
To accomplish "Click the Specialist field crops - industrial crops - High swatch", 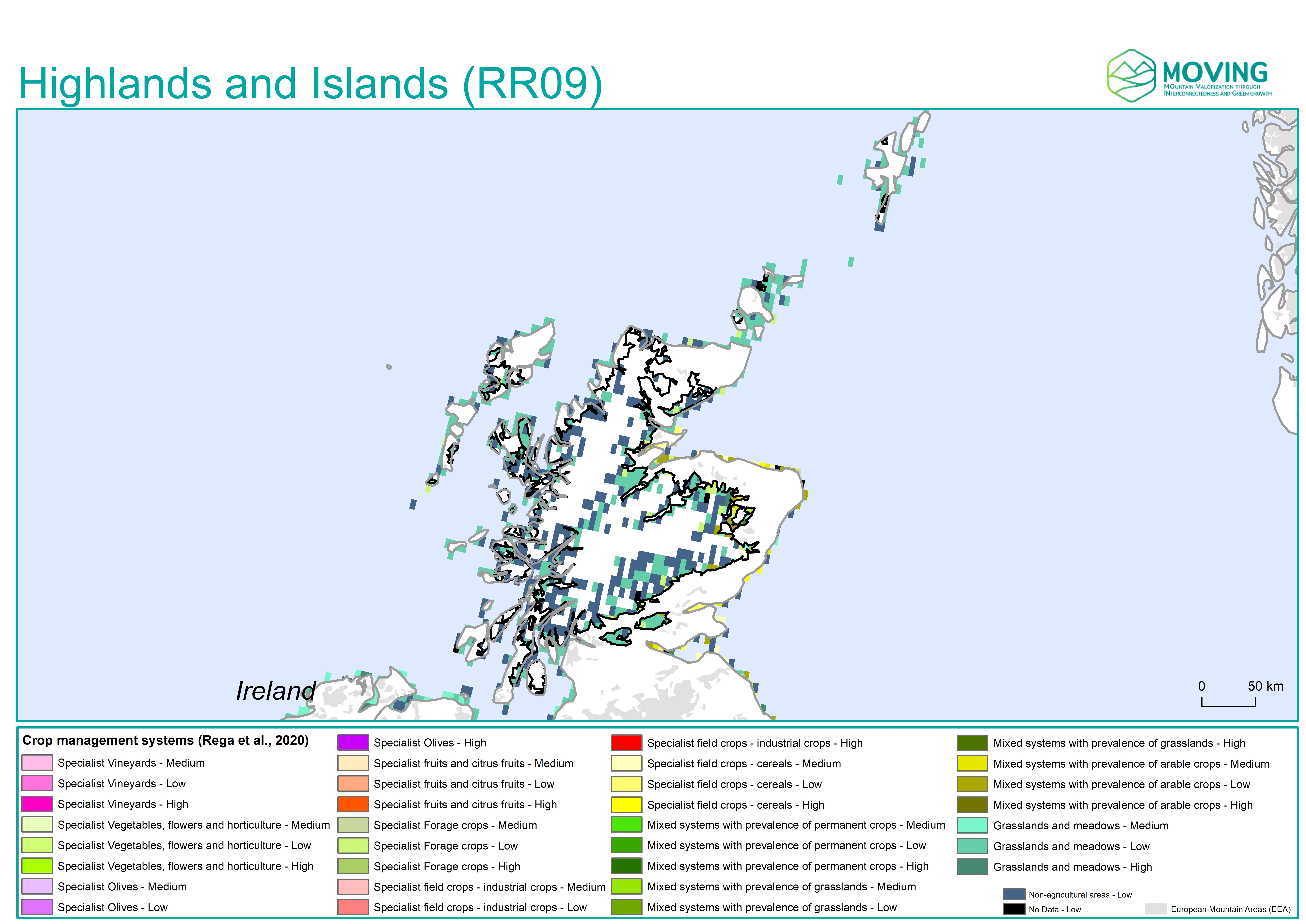I will (627, 743).
